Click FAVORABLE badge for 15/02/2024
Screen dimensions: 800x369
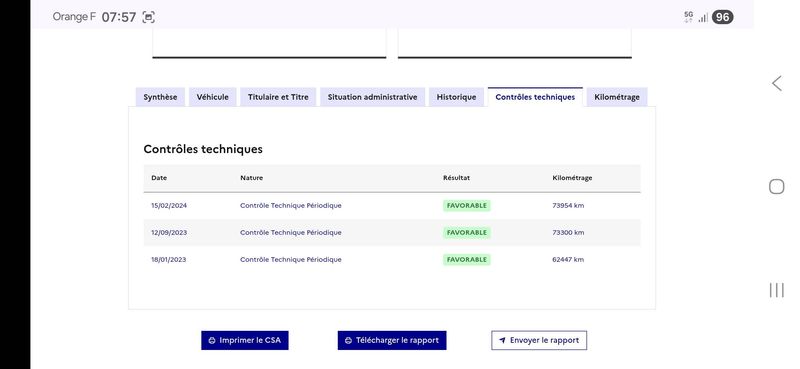(x=466, y=206)
